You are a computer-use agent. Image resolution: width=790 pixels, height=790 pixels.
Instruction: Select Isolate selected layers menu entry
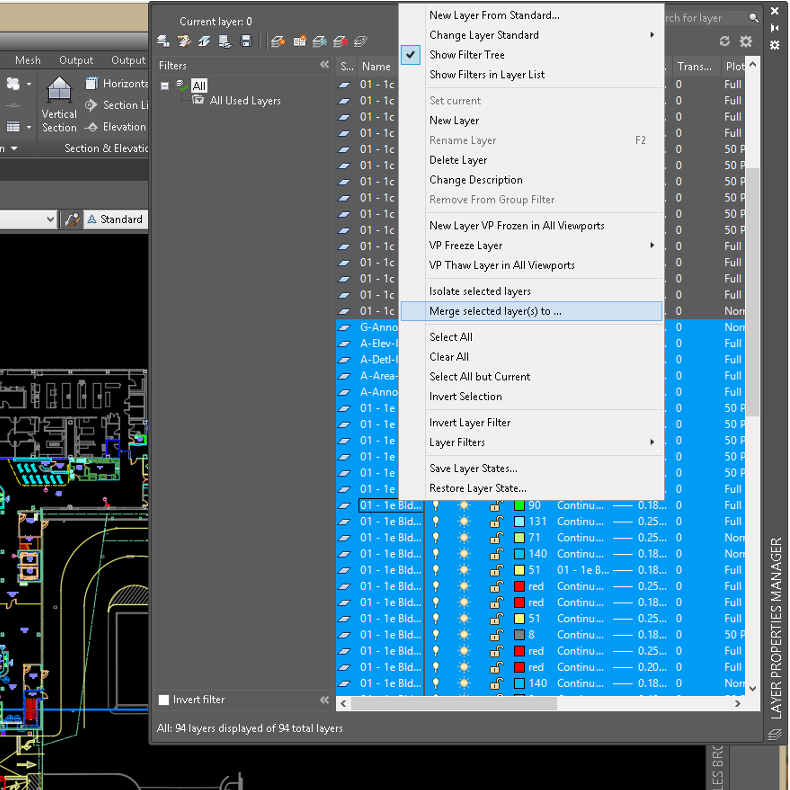pos(480,291)
